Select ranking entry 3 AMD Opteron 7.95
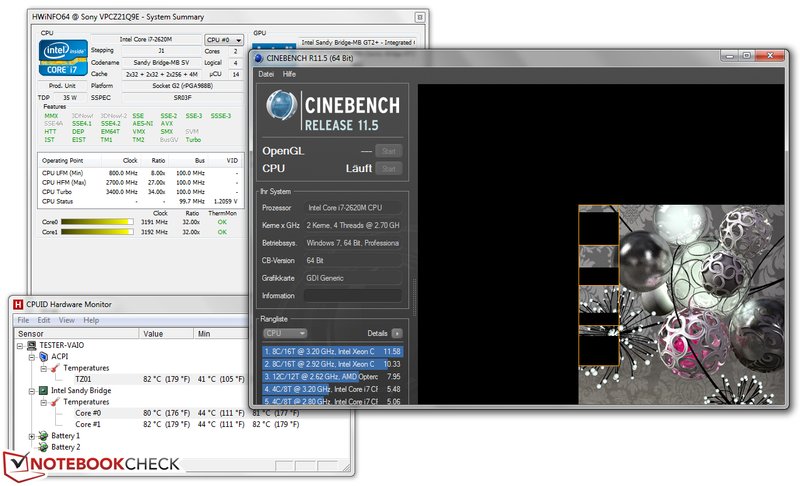Screen dimensions: 800x486 click(x=333, y=376)
